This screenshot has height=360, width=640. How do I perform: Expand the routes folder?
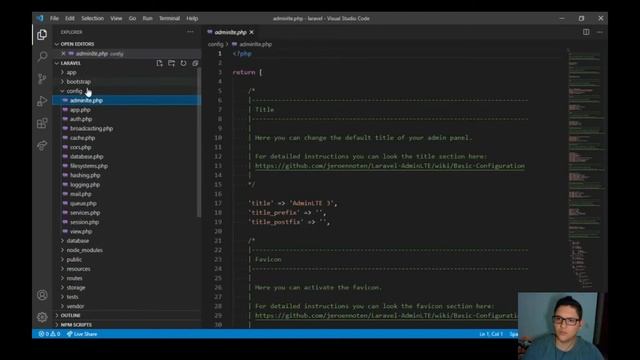[x=74, y=278]
